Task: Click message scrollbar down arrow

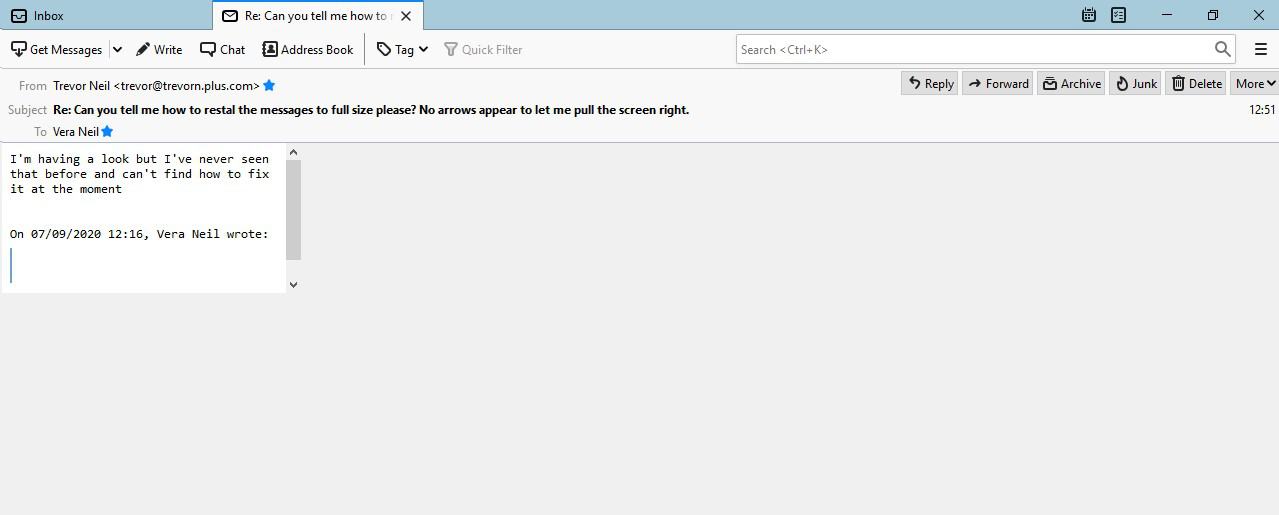Action: tap(293, 285)
